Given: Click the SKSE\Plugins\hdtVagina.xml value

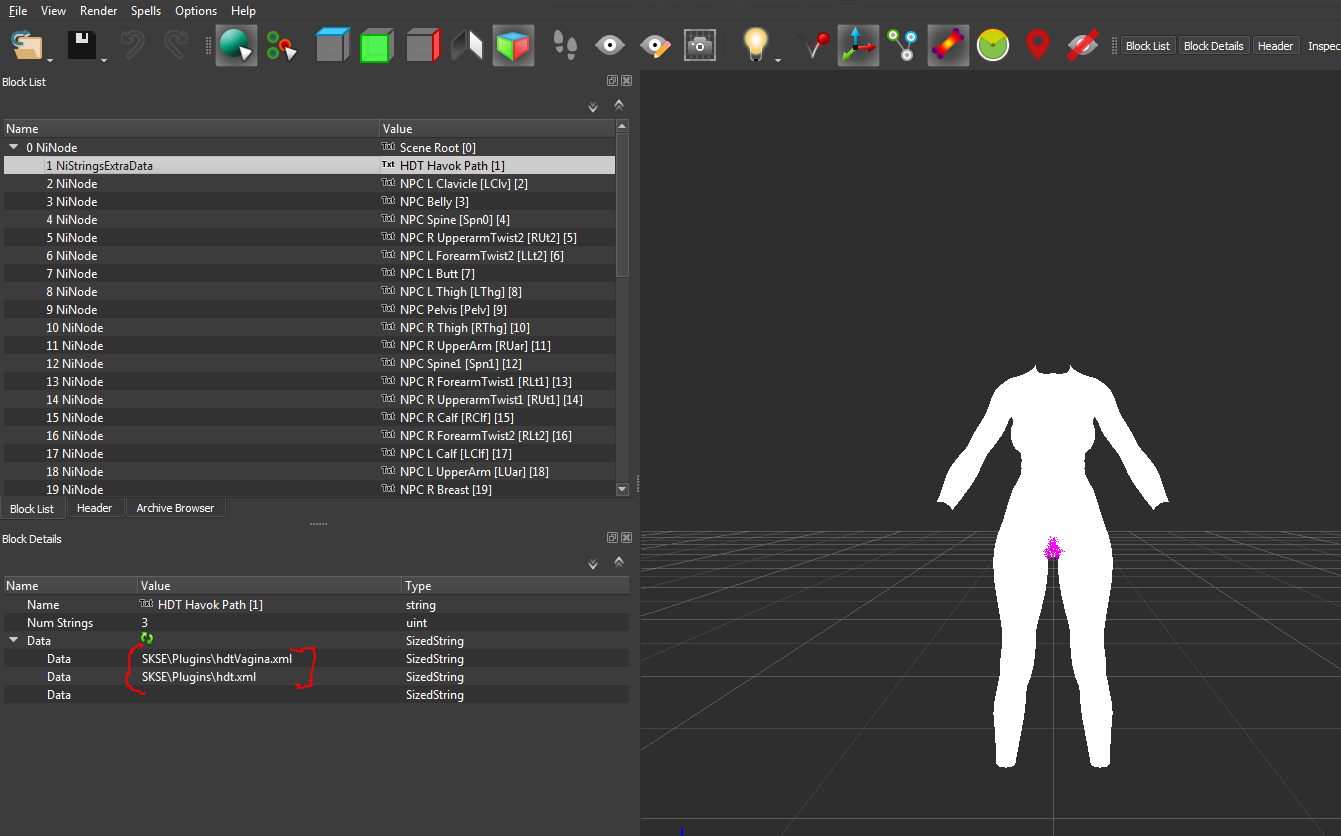Looking at the screenshot, I should tap(217, 658).
